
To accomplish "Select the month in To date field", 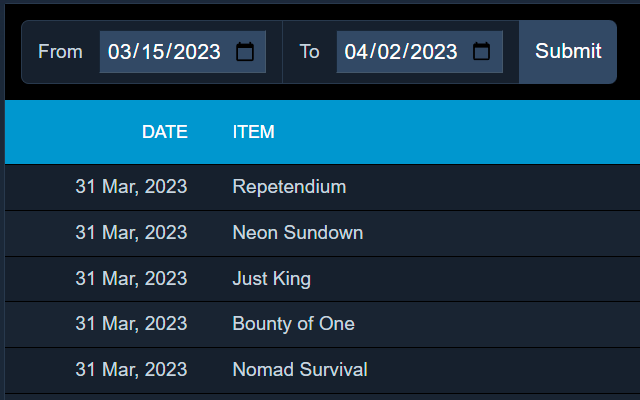I will pyautogui.click(x=355, y=52).
